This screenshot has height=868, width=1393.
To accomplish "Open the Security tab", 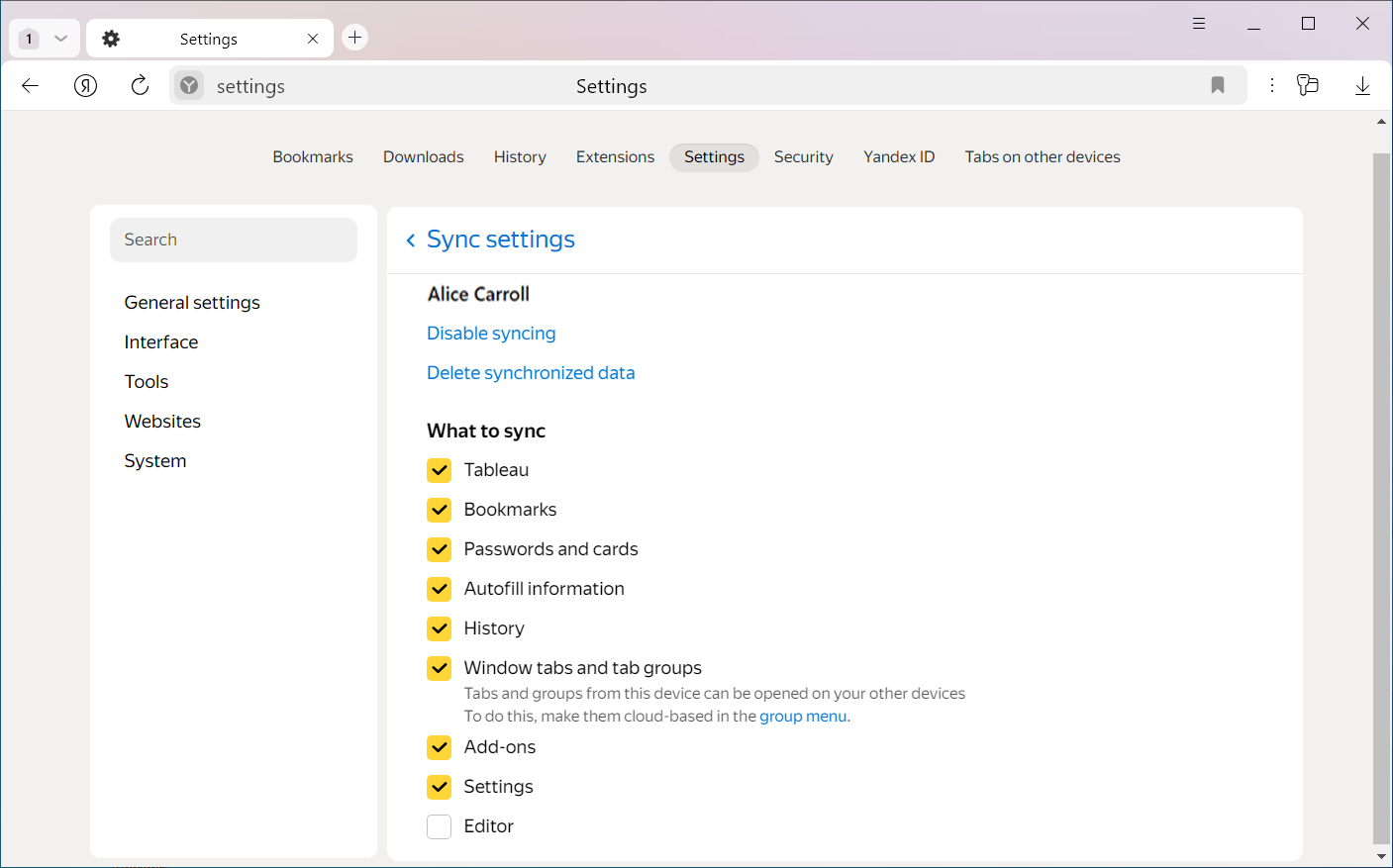I will (803, 157).
